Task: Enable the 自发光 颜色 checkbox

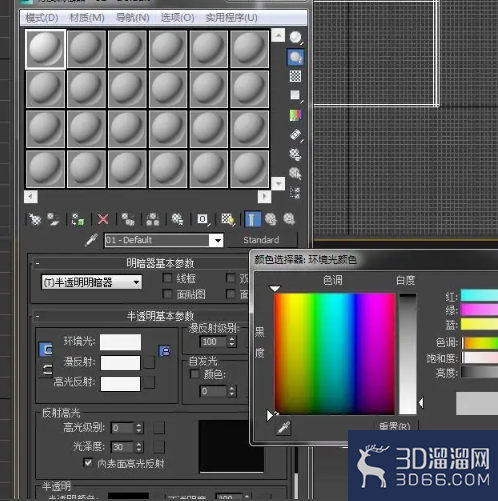Action: point(194,374)
